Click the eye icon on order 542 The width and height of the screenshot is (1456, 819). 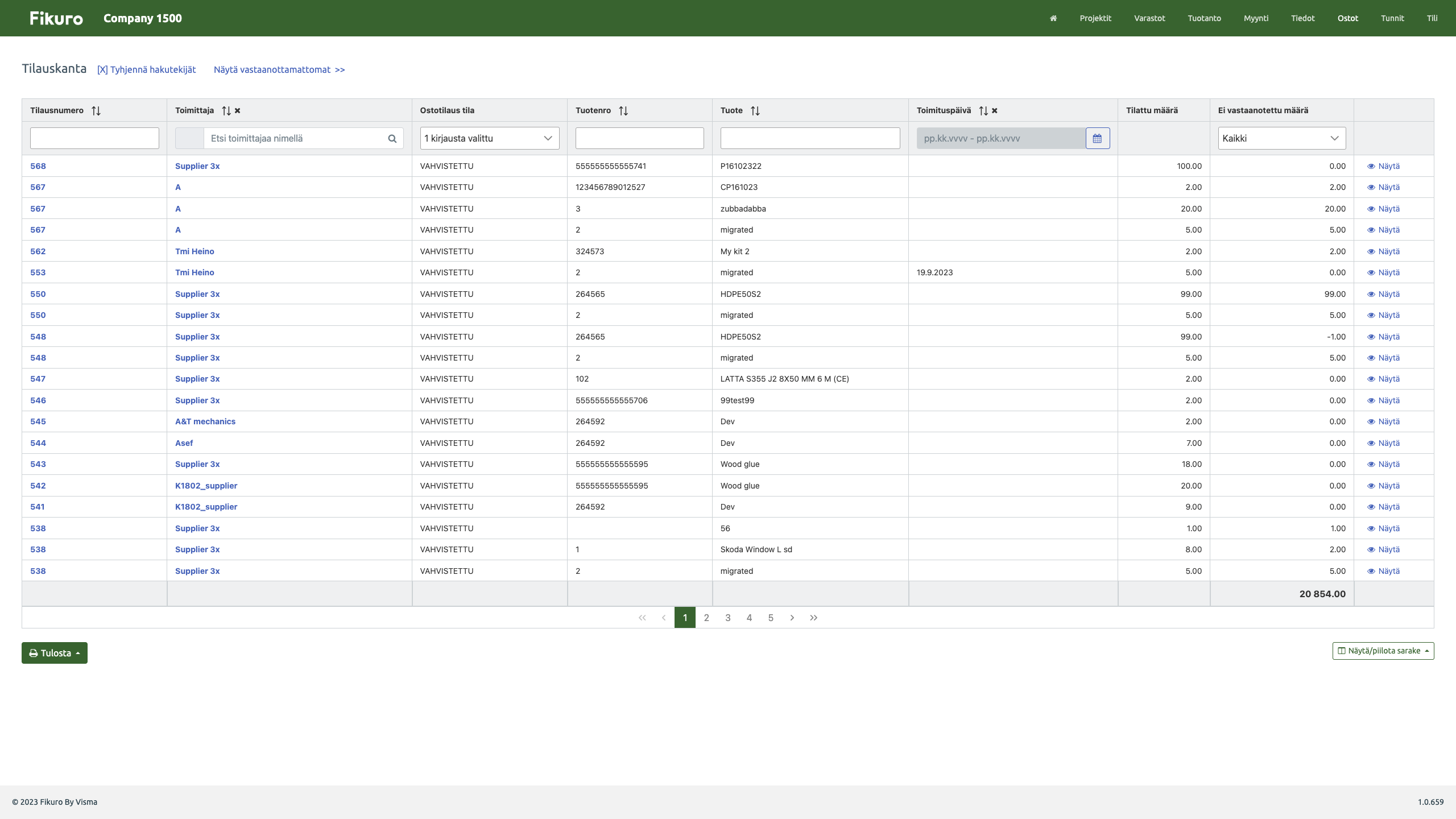coord(1372,486)
